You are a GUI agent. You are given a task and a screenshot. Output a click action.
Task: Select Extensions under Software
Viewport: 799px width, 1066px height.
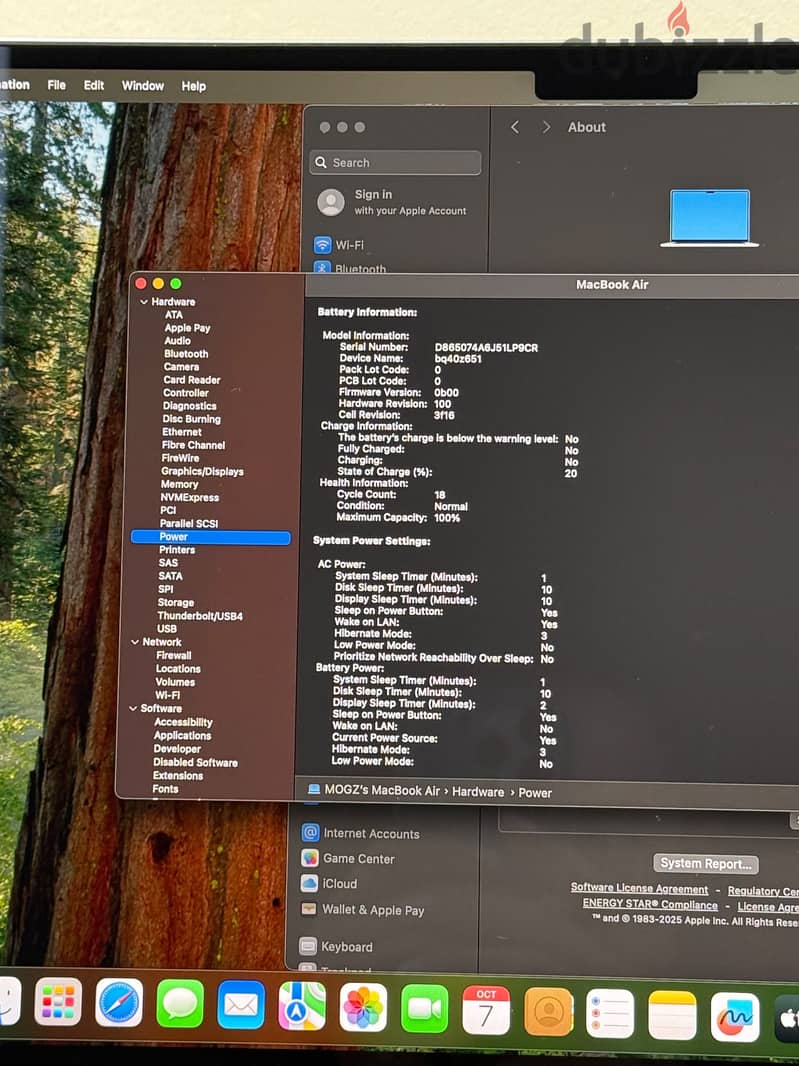point(177,776)
